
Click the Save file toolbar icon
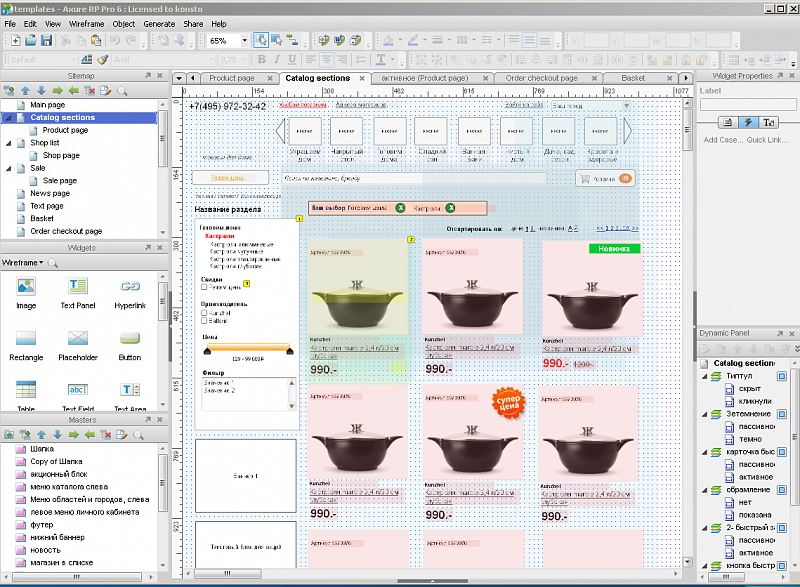(x=46, y=40)
